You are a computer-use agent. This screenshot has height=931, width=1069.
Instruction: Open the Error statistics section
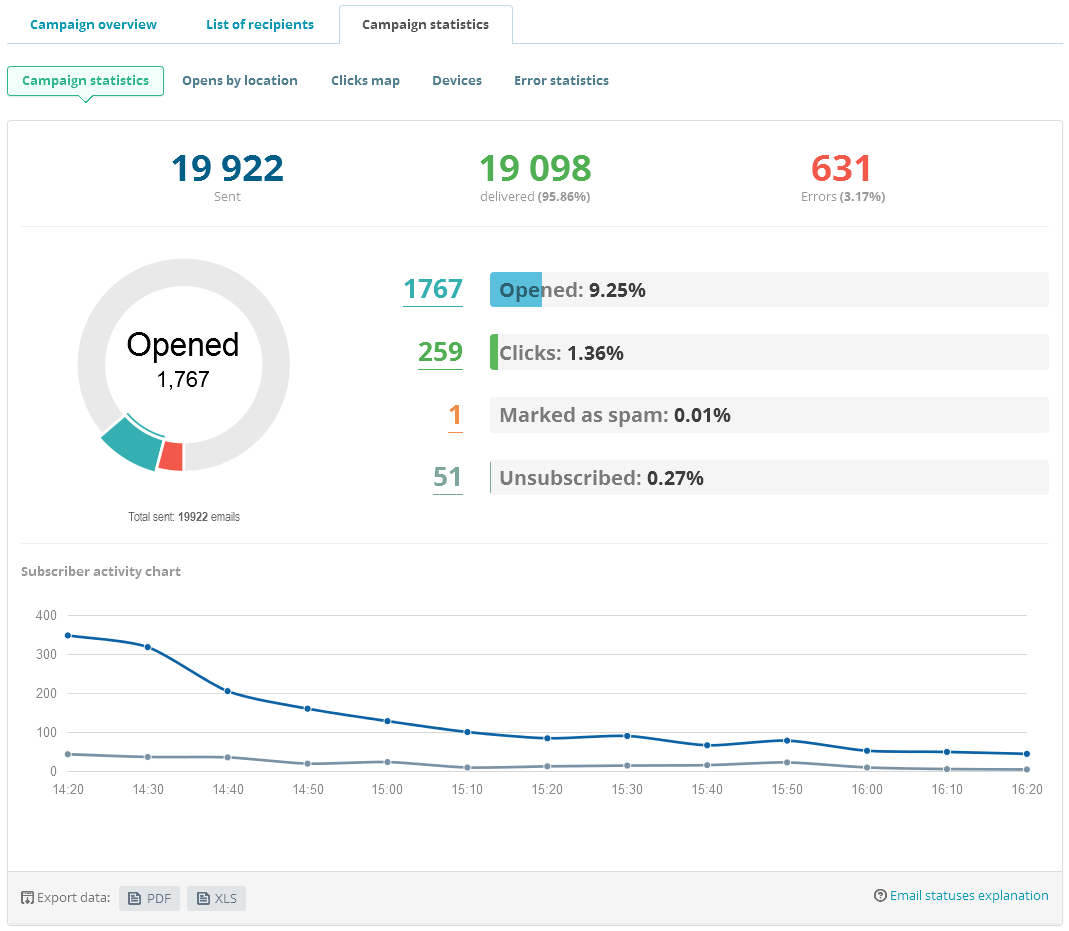[x=561, y=80]
